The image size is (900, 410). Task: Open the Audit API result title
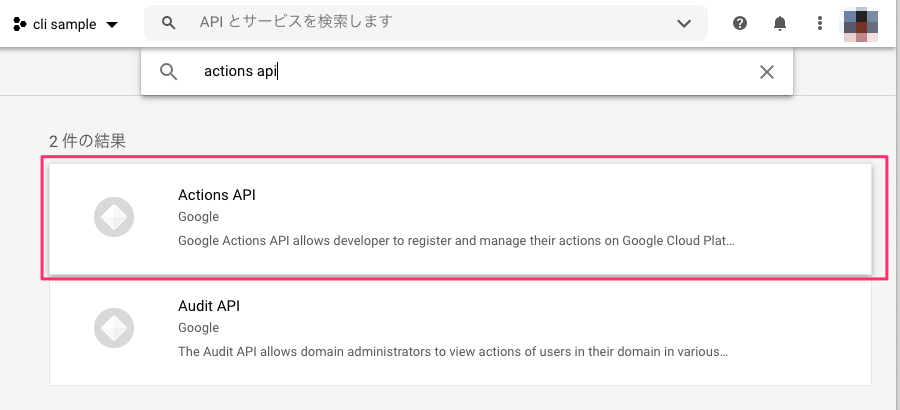click(x=209, y=306)
